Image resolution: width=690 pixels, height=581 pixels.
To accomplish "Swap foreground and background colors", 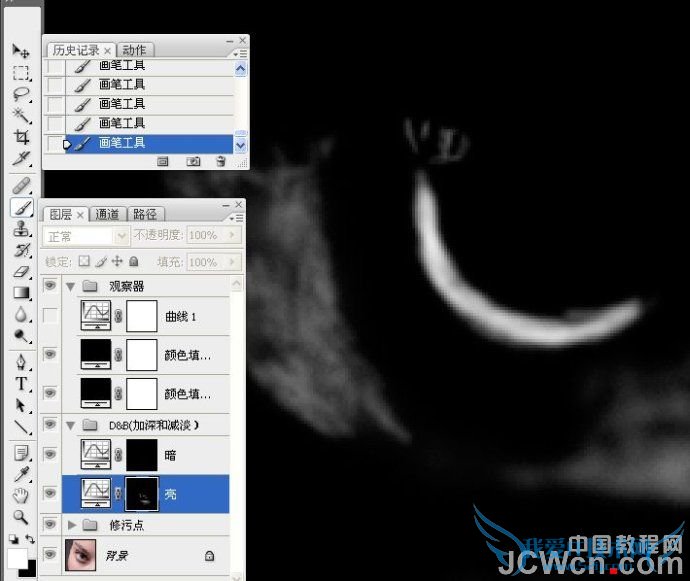I will pos(30,539).
